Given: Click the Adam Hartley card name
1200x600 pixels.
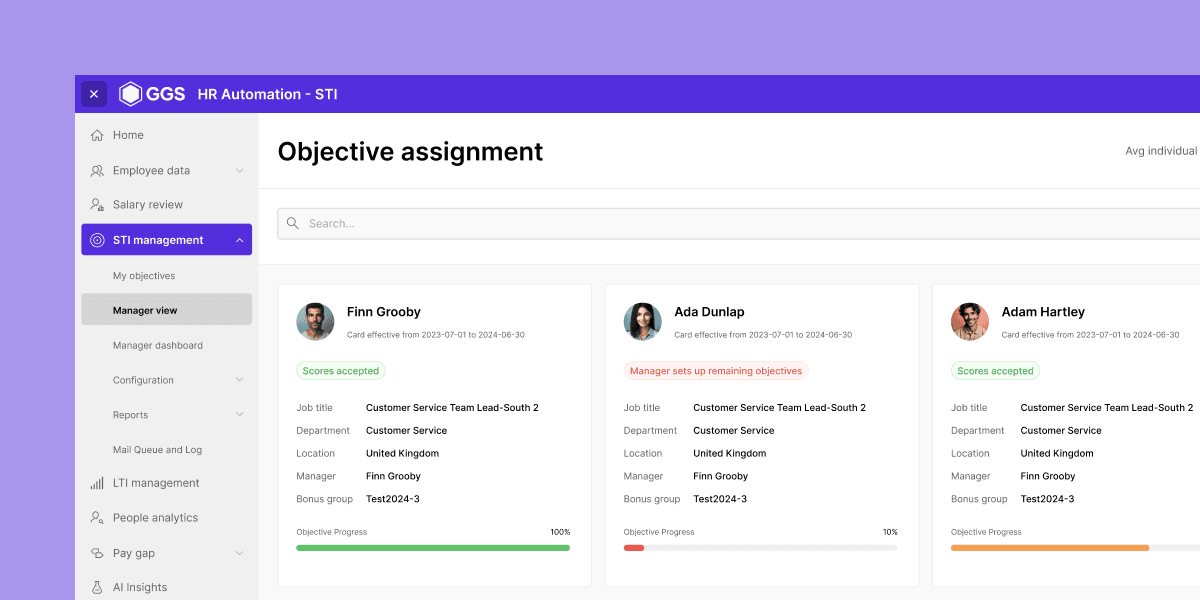Looking at the screenshot, I should [1043, 312].
